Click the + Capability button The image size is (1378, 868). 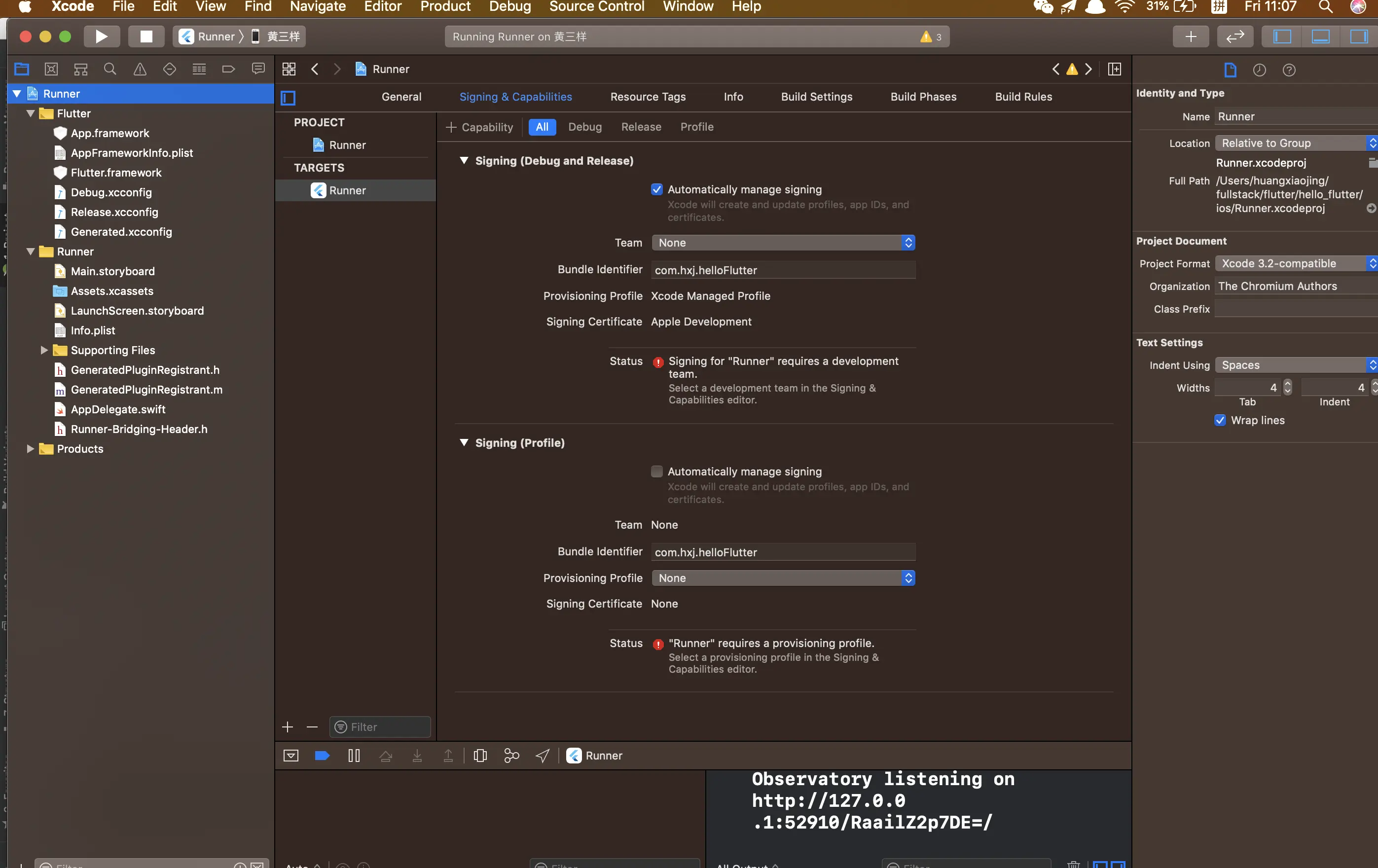pos(479,127)
